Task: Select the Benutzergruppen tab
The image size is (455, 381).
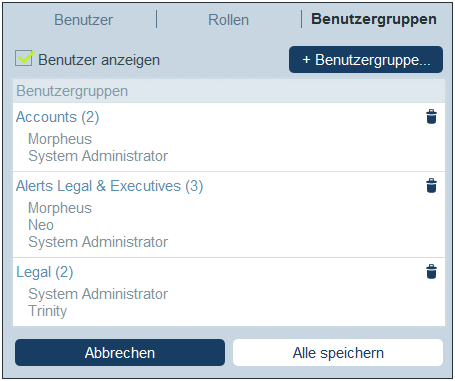Action: pos(374,19)
